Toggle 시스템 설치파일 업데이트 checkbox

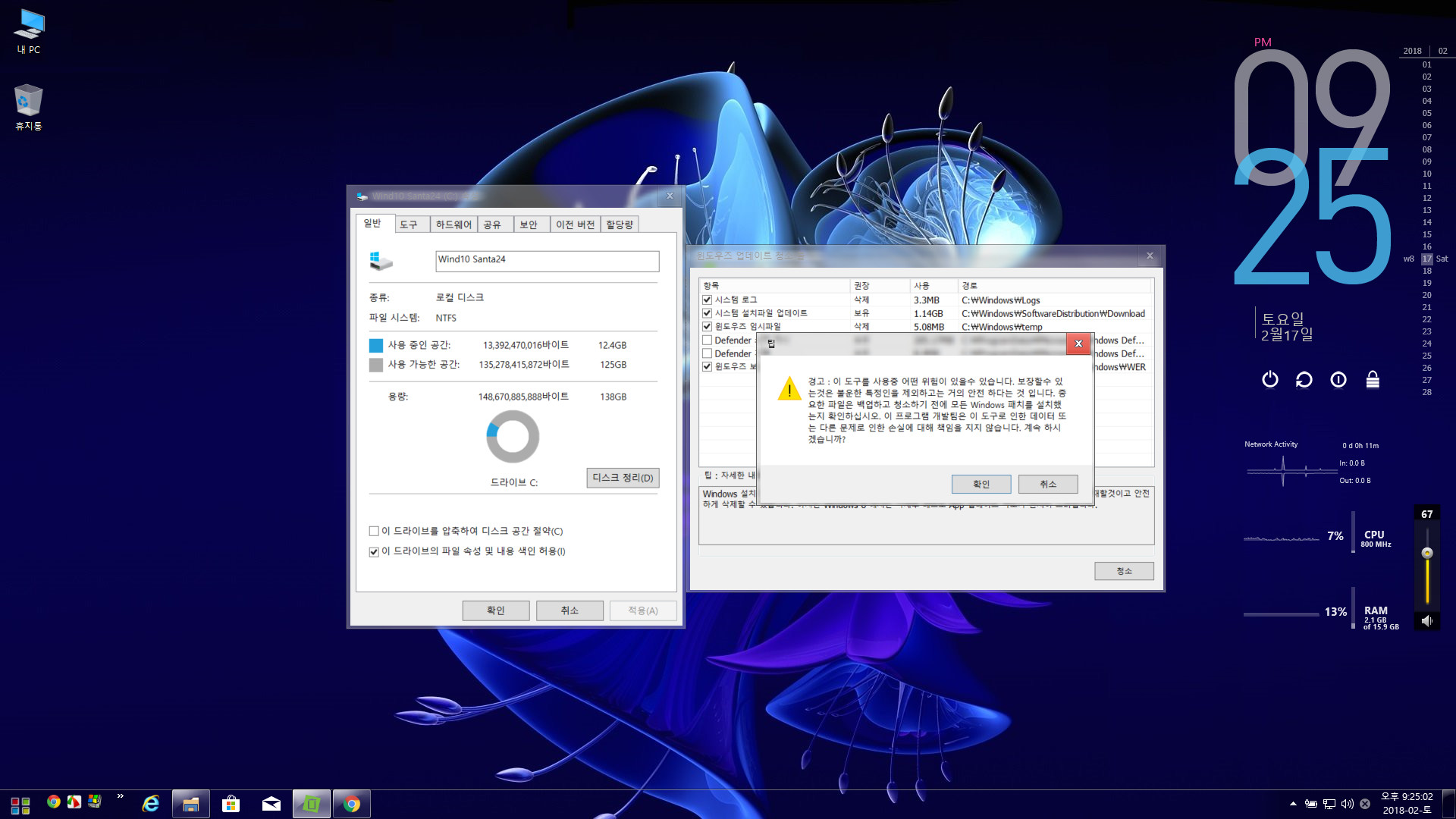click(707, 313)
